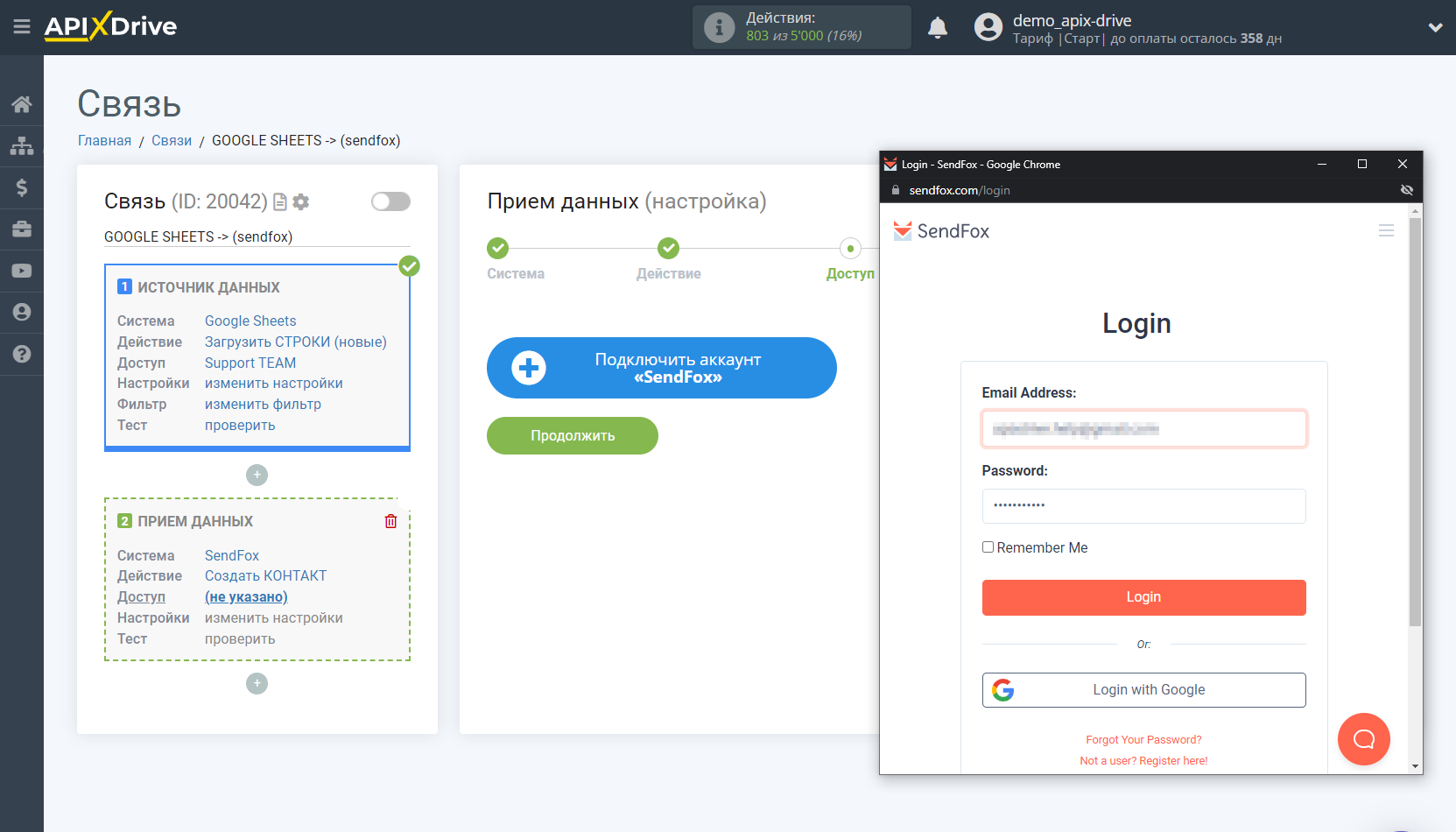
Task: Click Not a user? Register here link
Action: tap(1143, 760)
